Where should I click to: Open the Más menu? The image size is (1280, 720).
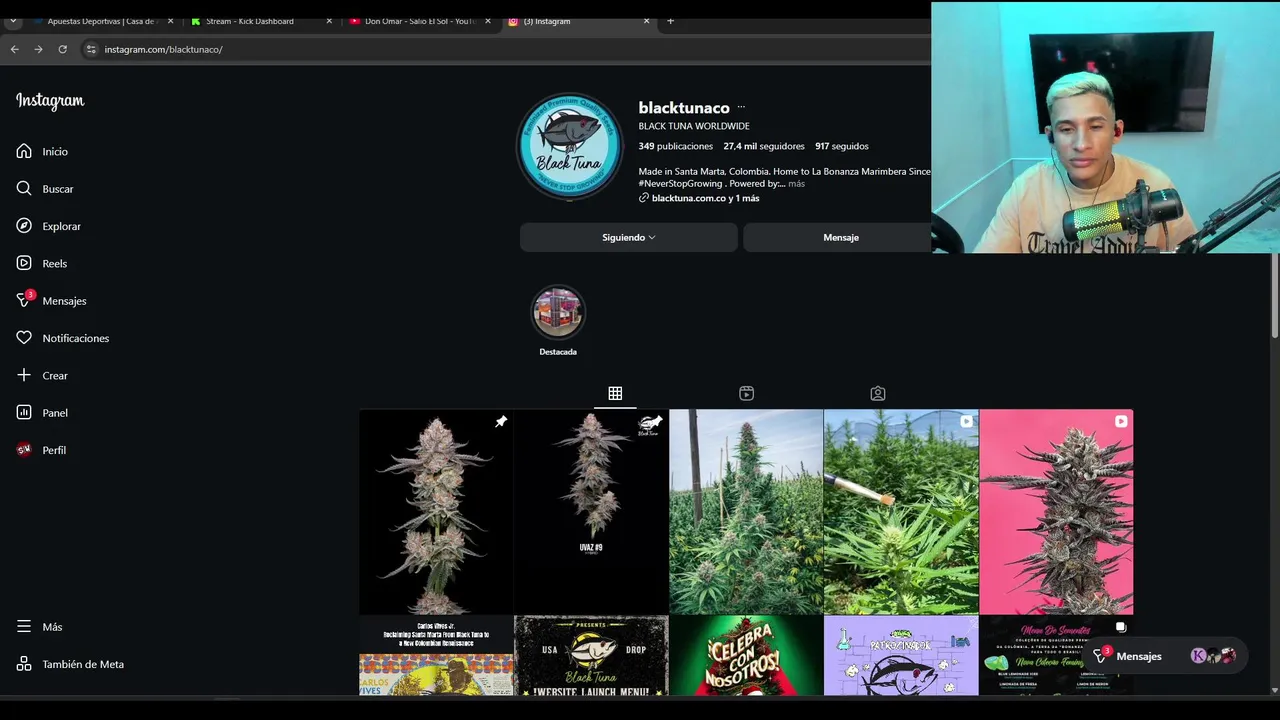(x=39, y=627)
